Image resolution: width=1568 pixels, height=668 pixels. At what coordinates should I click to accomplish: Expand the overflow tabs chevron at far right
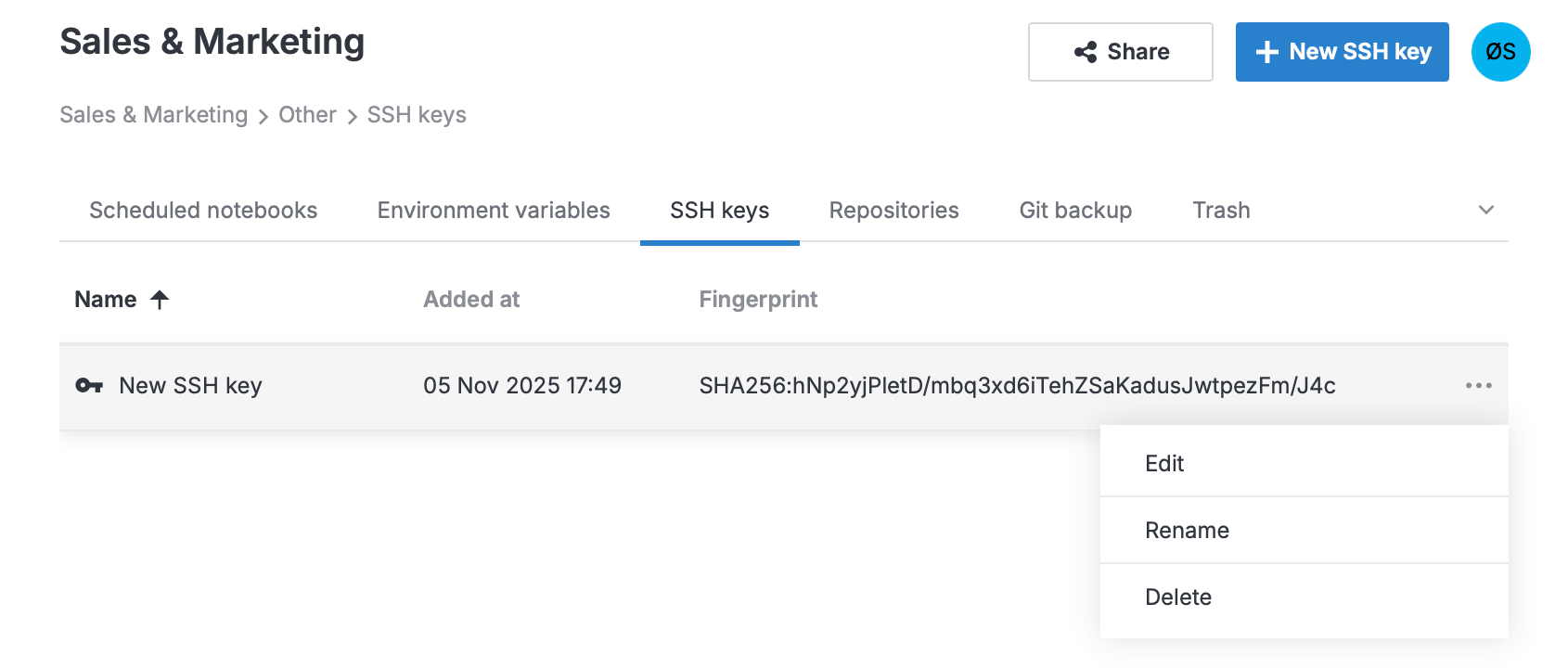(1485, 210)
